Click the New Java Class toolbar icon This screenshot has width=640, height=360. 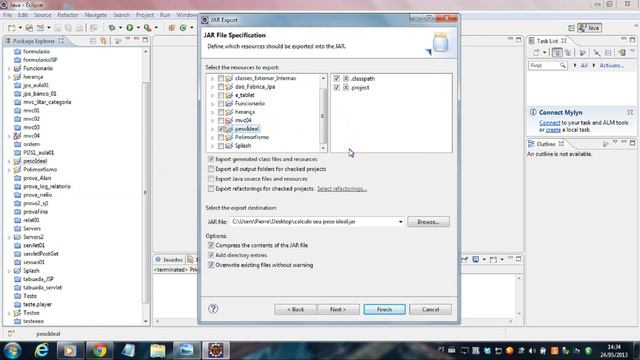pyautogui.click(x=183, y=28)
